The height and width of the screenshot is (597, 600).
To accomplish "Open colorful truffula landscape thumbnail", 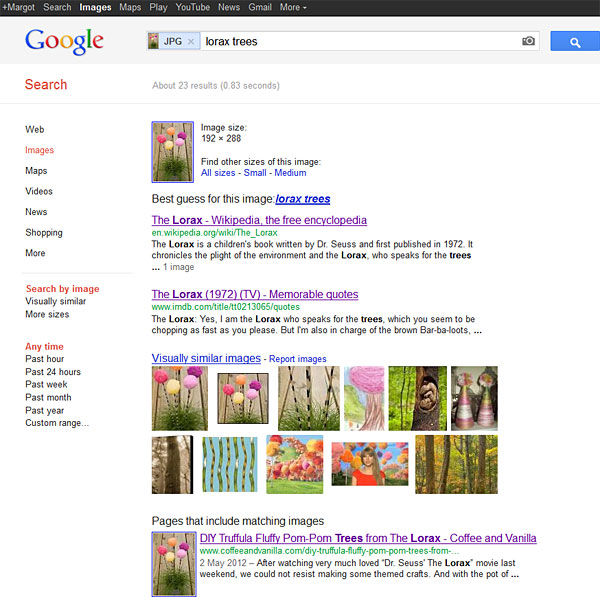I will (x=295, y=465).
